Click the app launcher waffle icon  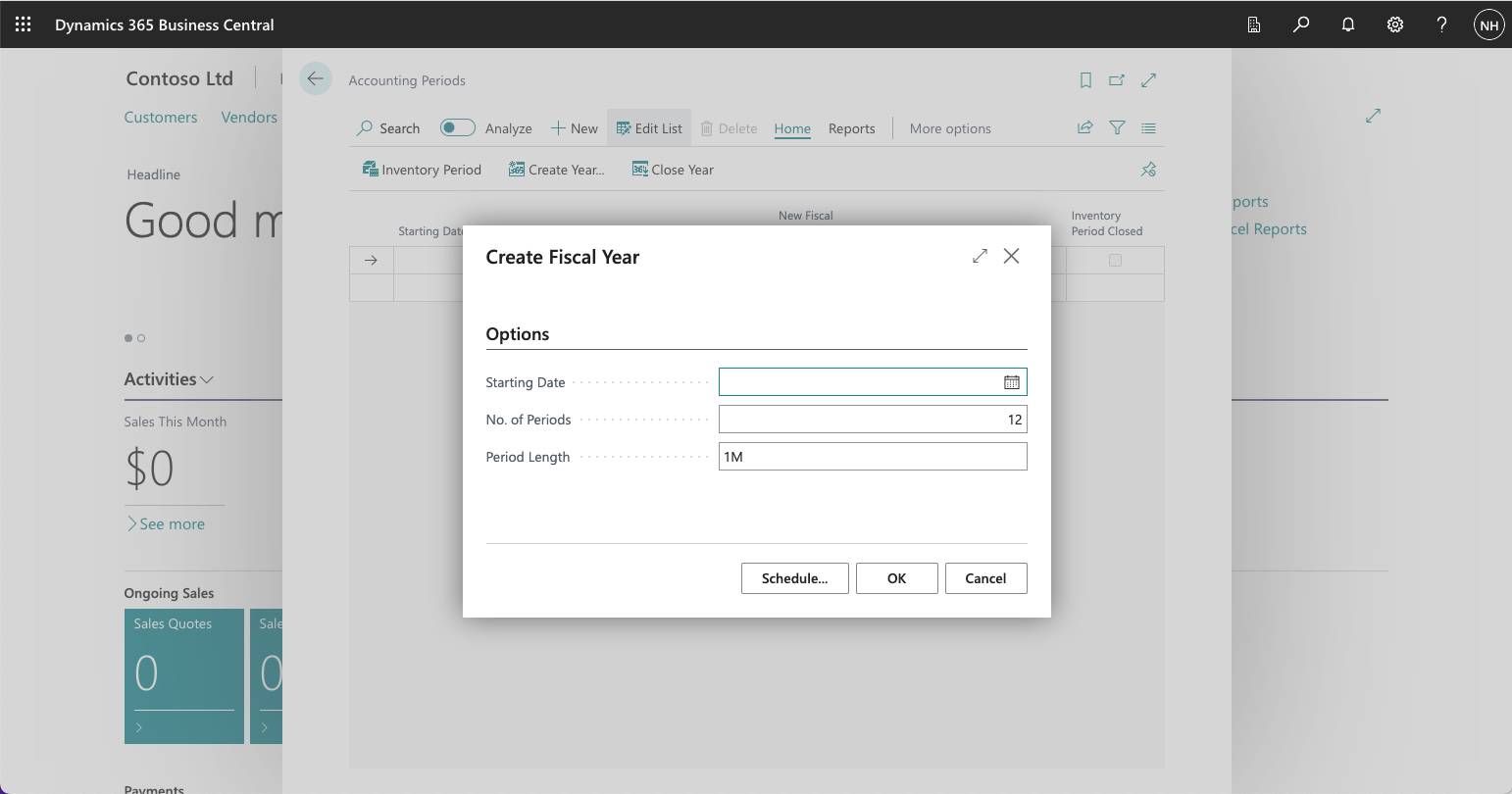tap(24, 25)
